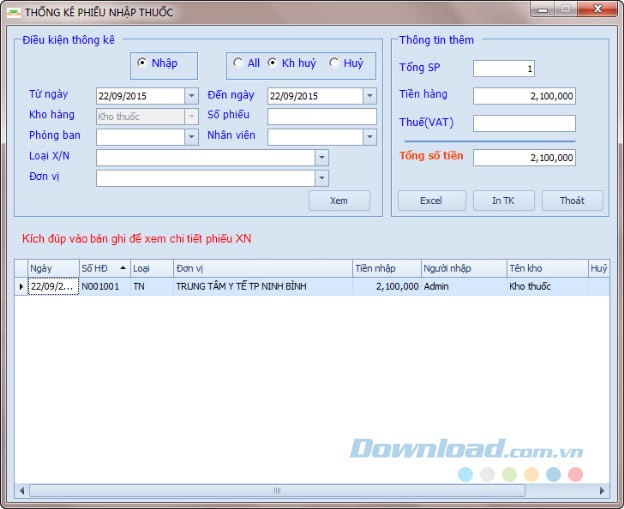
Task: Click the application icon in title bar
Action: pos(13,12)
